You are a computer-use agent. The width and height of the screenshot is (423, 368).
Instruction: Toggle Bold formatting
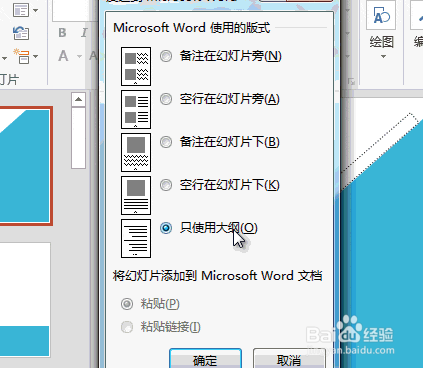pos(62,33)
